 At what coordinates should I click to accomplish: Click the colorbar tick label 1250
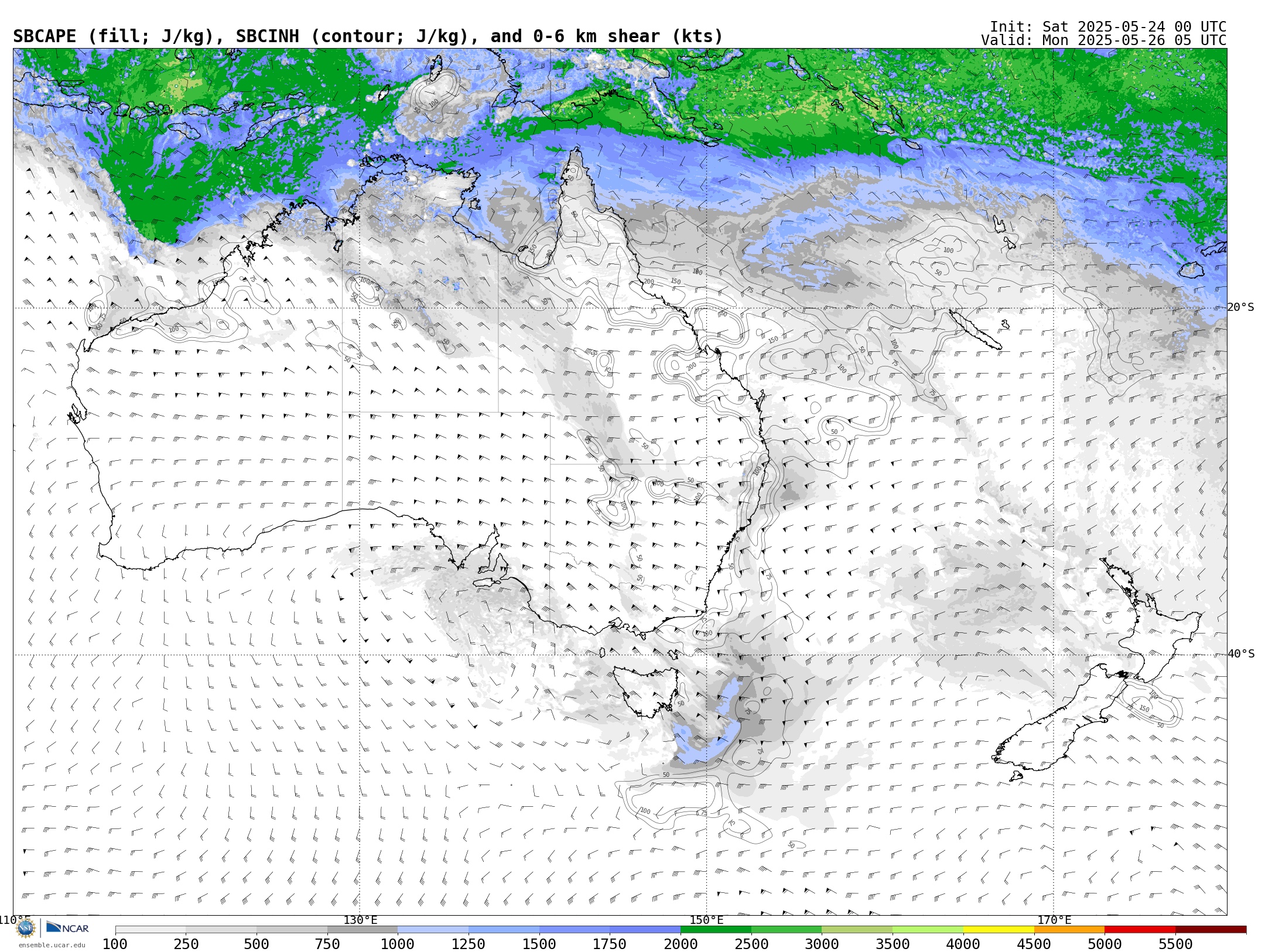[x=469, y=944]
